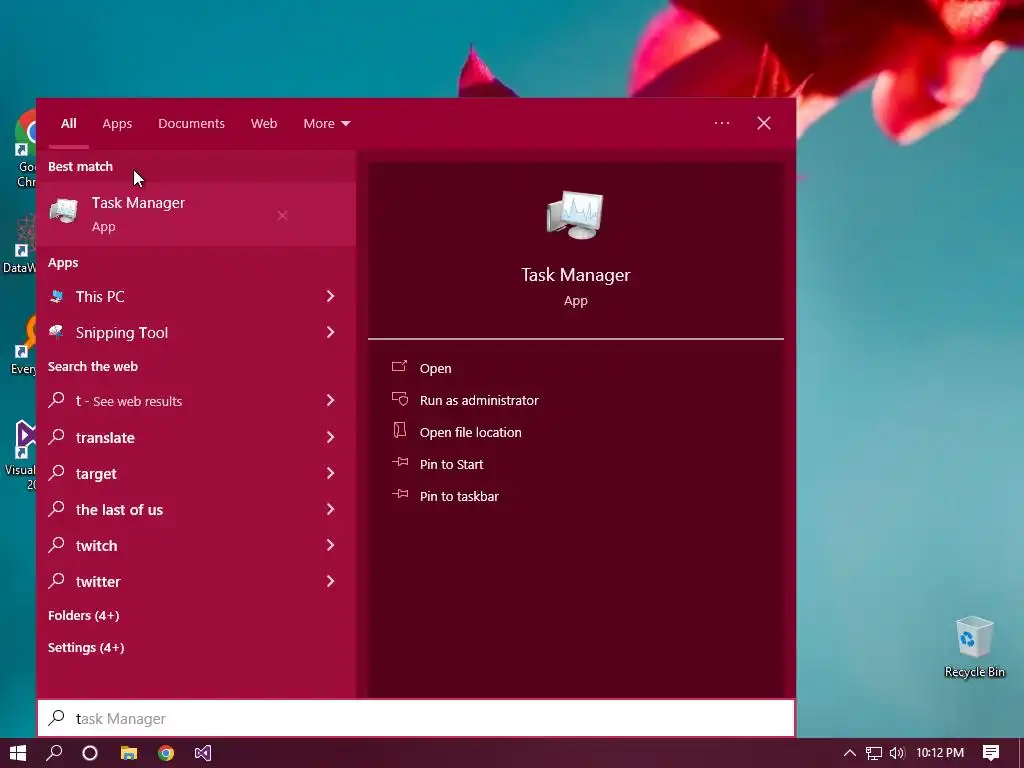
Task: Open the 10:12 PM clock flyout
Action: click(x=940, y=753)
